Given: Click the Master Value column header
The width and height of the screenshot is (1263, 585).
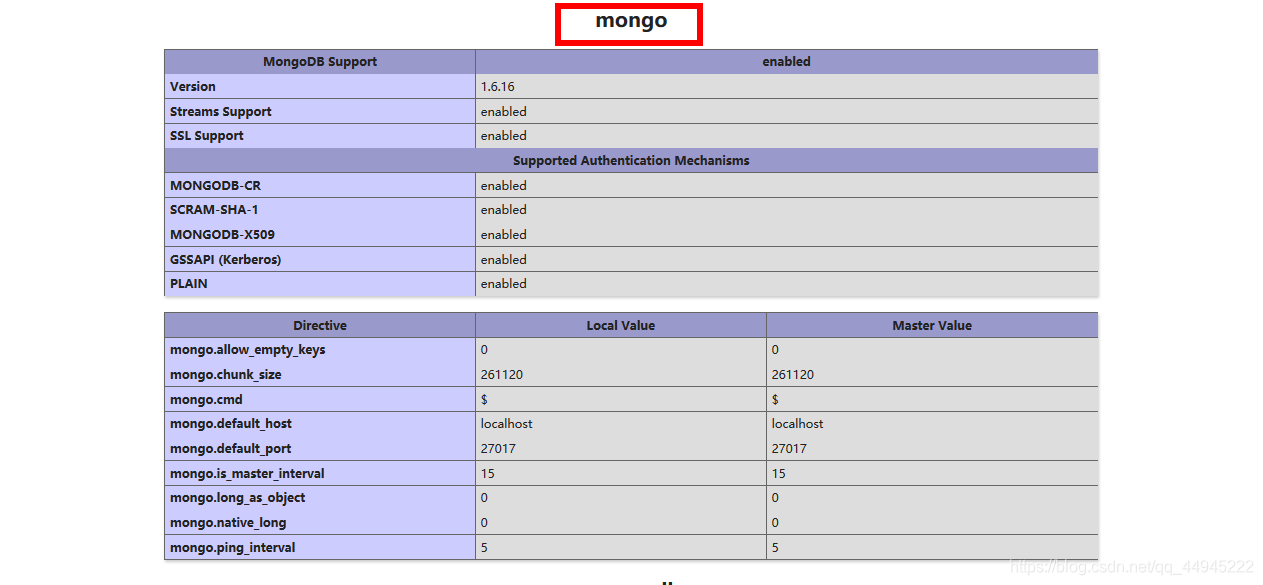Looking at the screenshot, I should 932,326.
